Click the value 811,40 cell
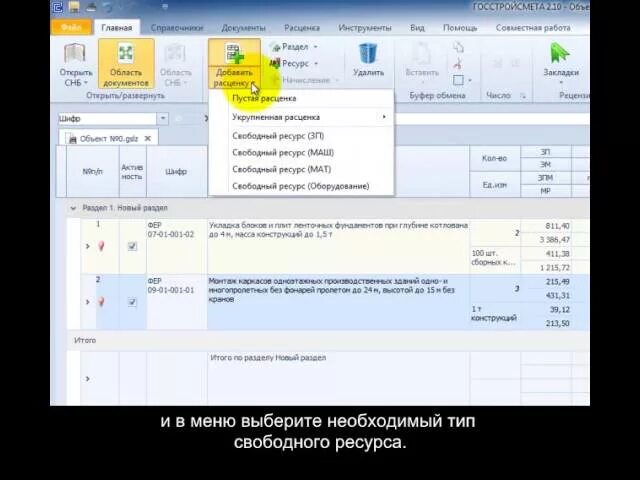640x480 pixels. coord(545,226)
